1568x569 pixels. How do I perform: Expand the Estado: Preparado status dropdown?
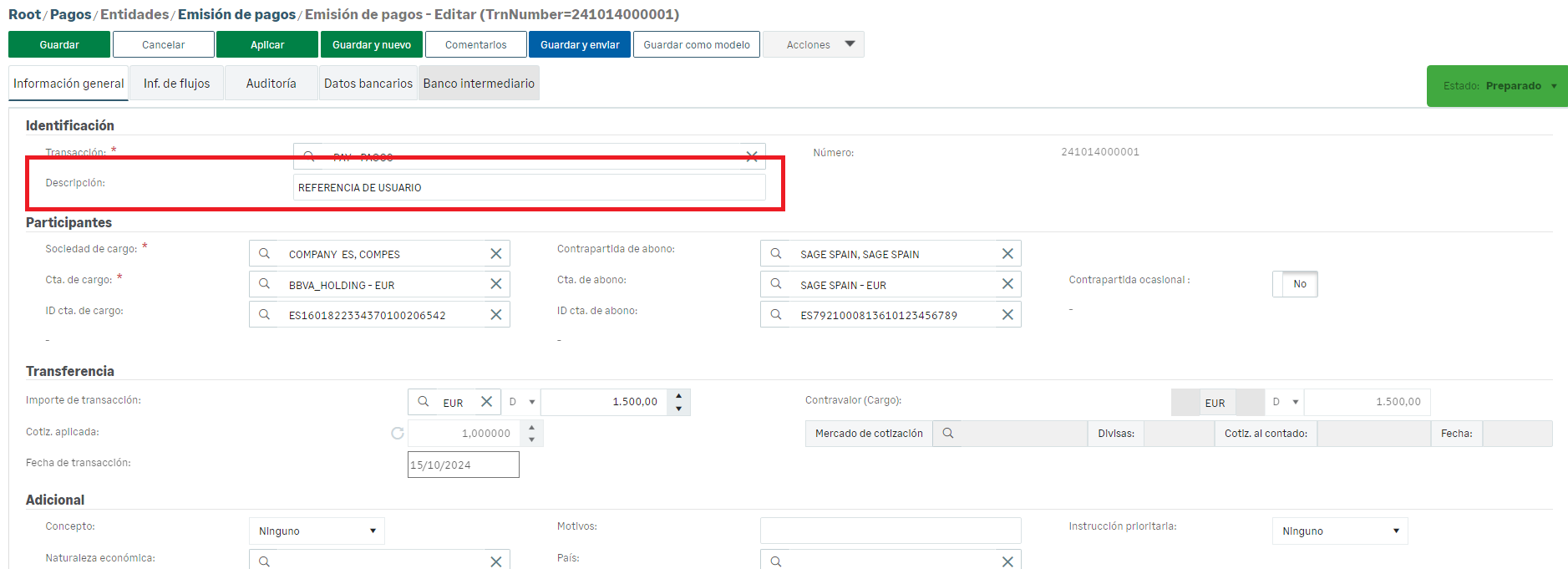coord(1554,86)
